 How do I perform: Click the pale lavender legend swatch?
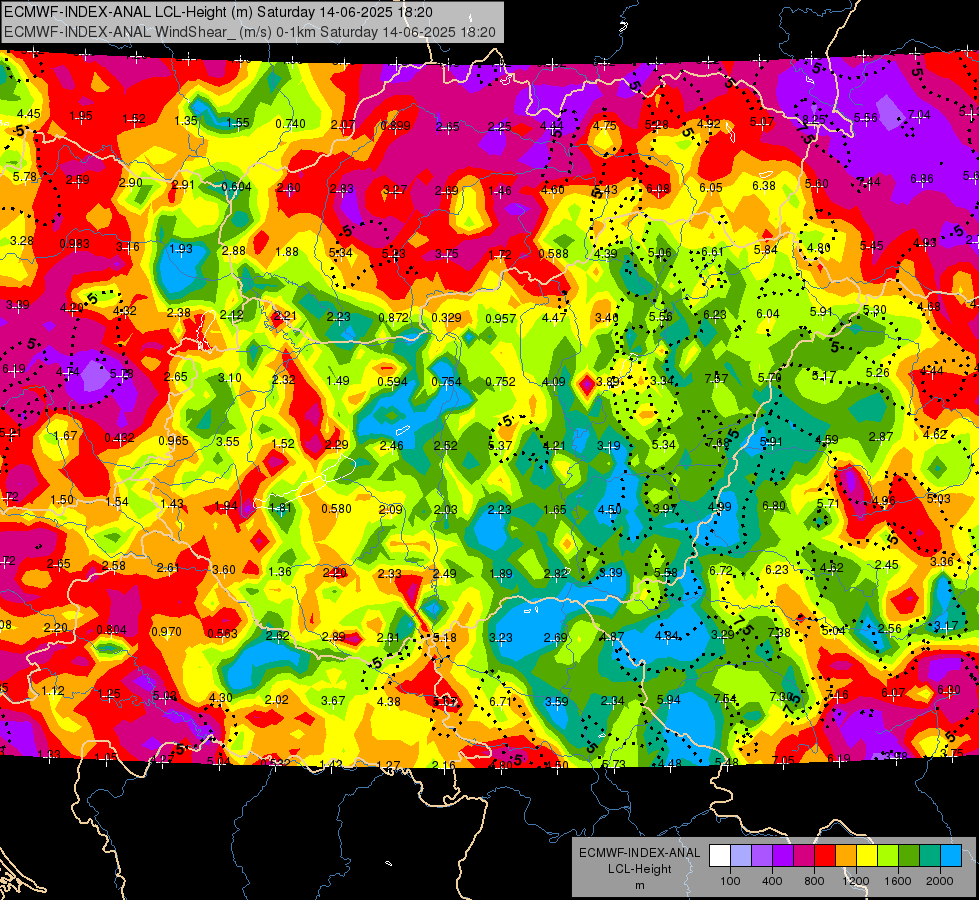[x=741, y=856]
